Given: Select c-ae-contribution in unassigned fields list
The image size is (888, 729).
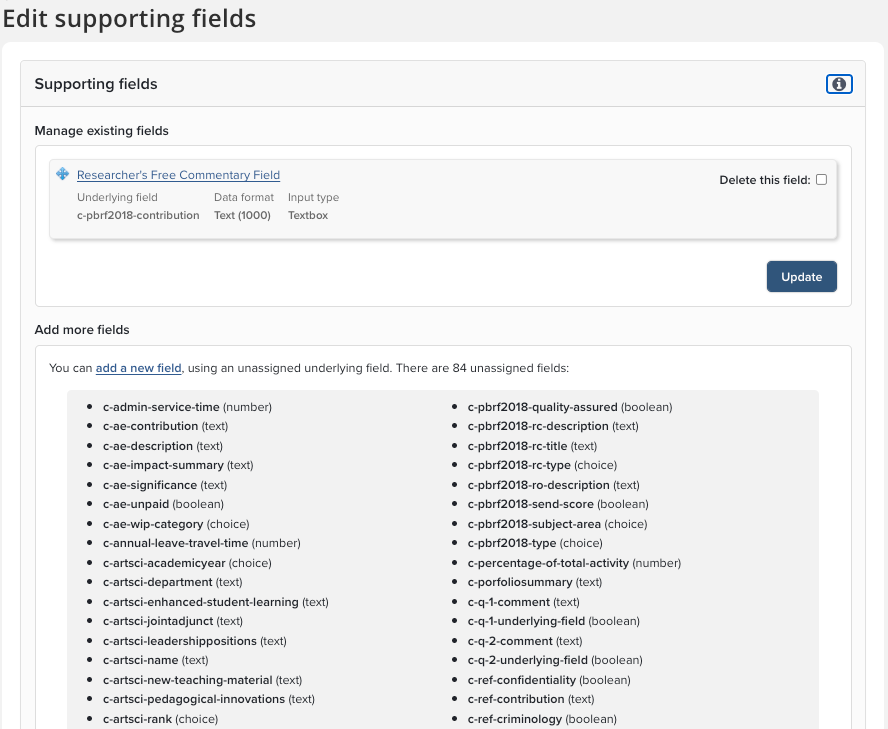Looking at the screenshot, I should pyautogui.click(x=148, y=426).
